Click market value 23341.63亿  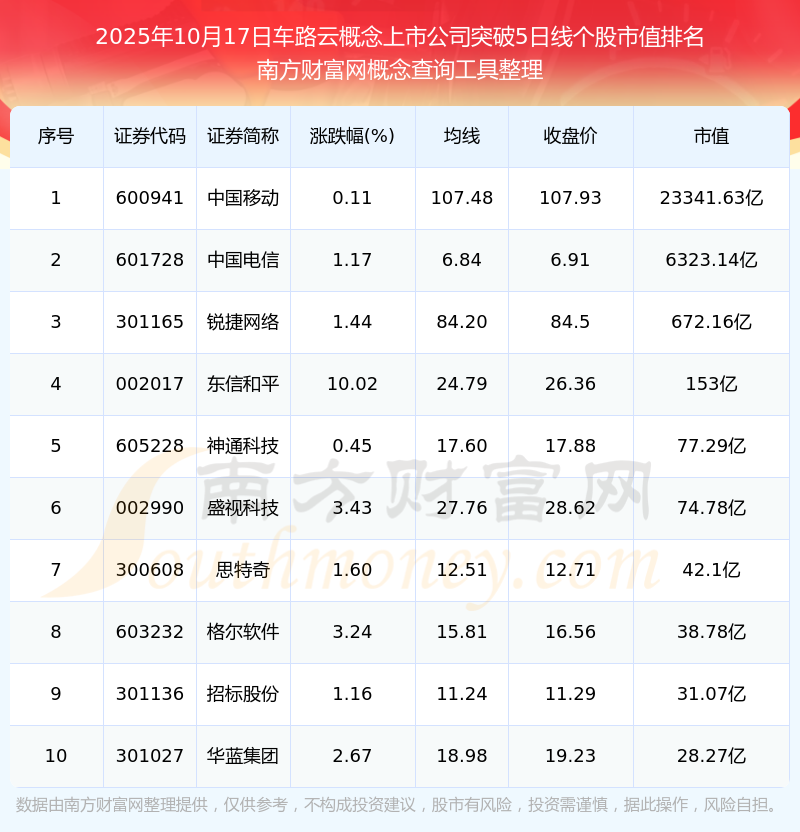click(711, 198)
